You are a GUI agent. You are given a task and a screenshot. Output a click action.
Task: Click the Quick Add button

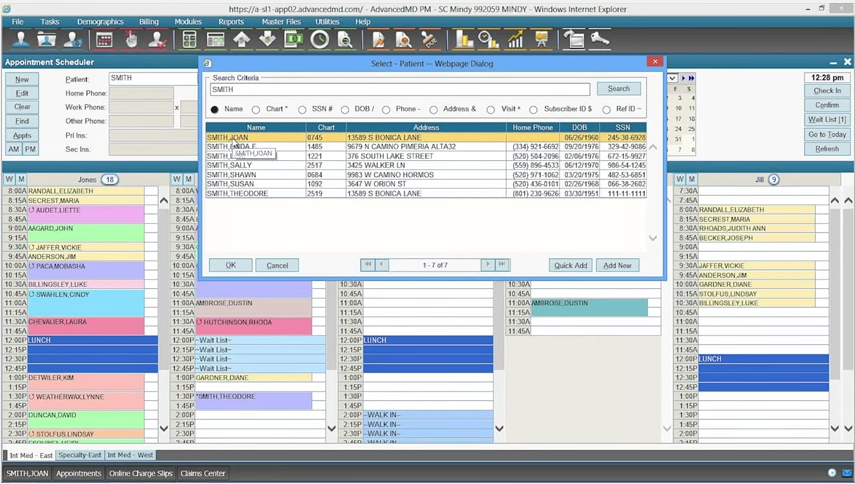tap(570, 265)
